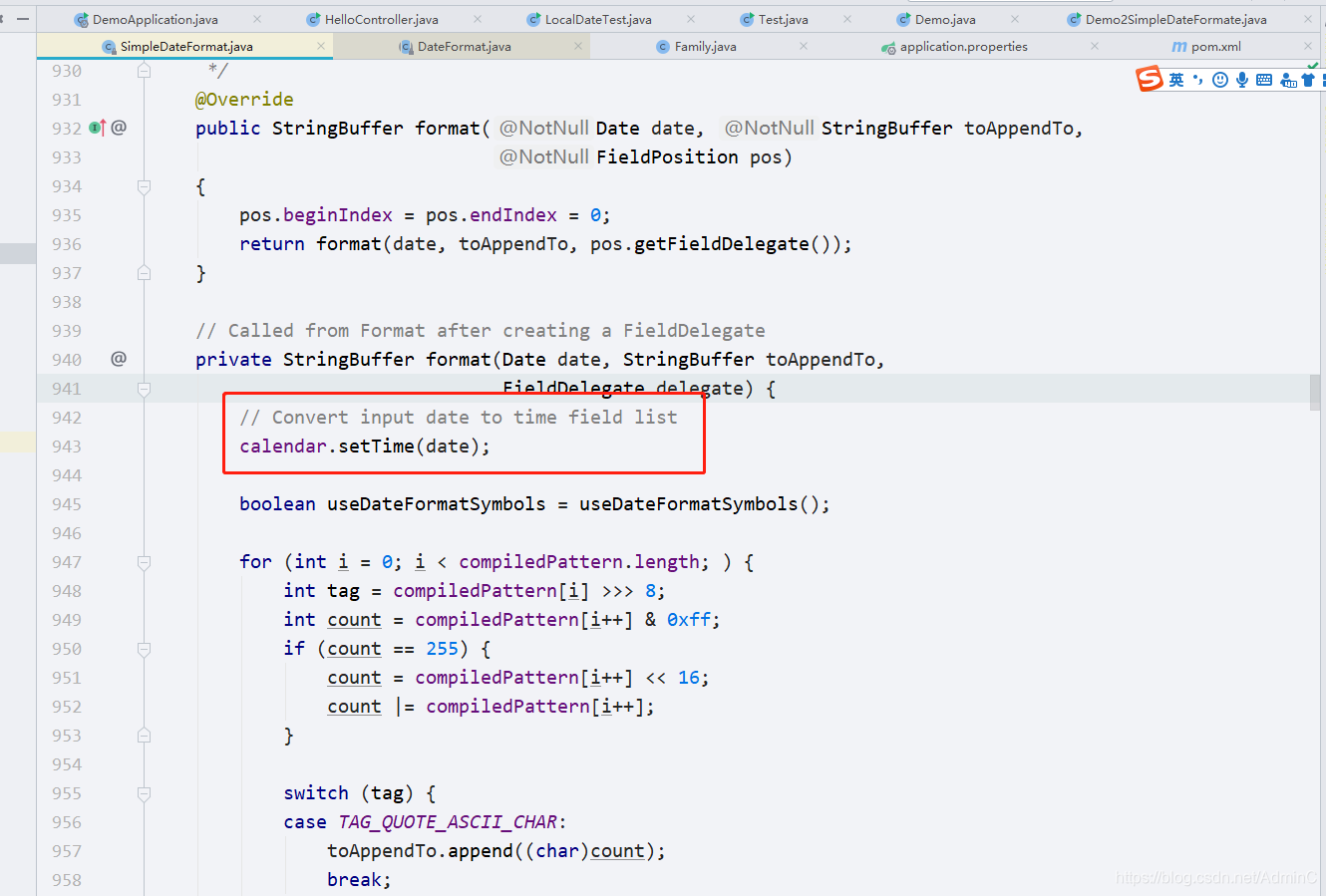The width and height of the screenshot is (1326, 896).
Task: Click the @ annotation gutter icon on line 932
Action: coord(119,127)
